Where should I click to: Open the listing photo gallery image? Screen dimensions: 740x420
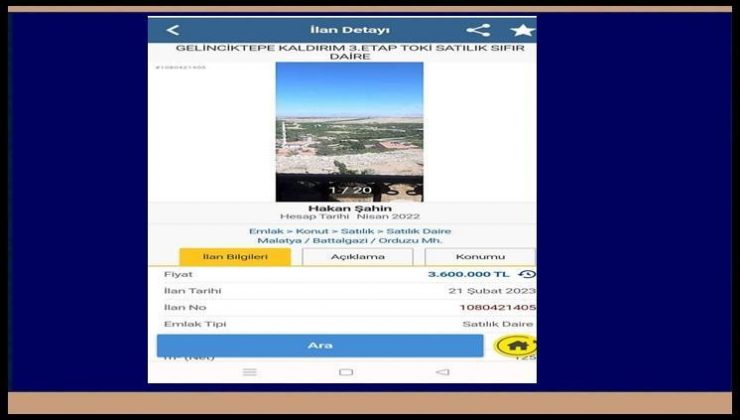pyautogui.click(x=349, y=130)
